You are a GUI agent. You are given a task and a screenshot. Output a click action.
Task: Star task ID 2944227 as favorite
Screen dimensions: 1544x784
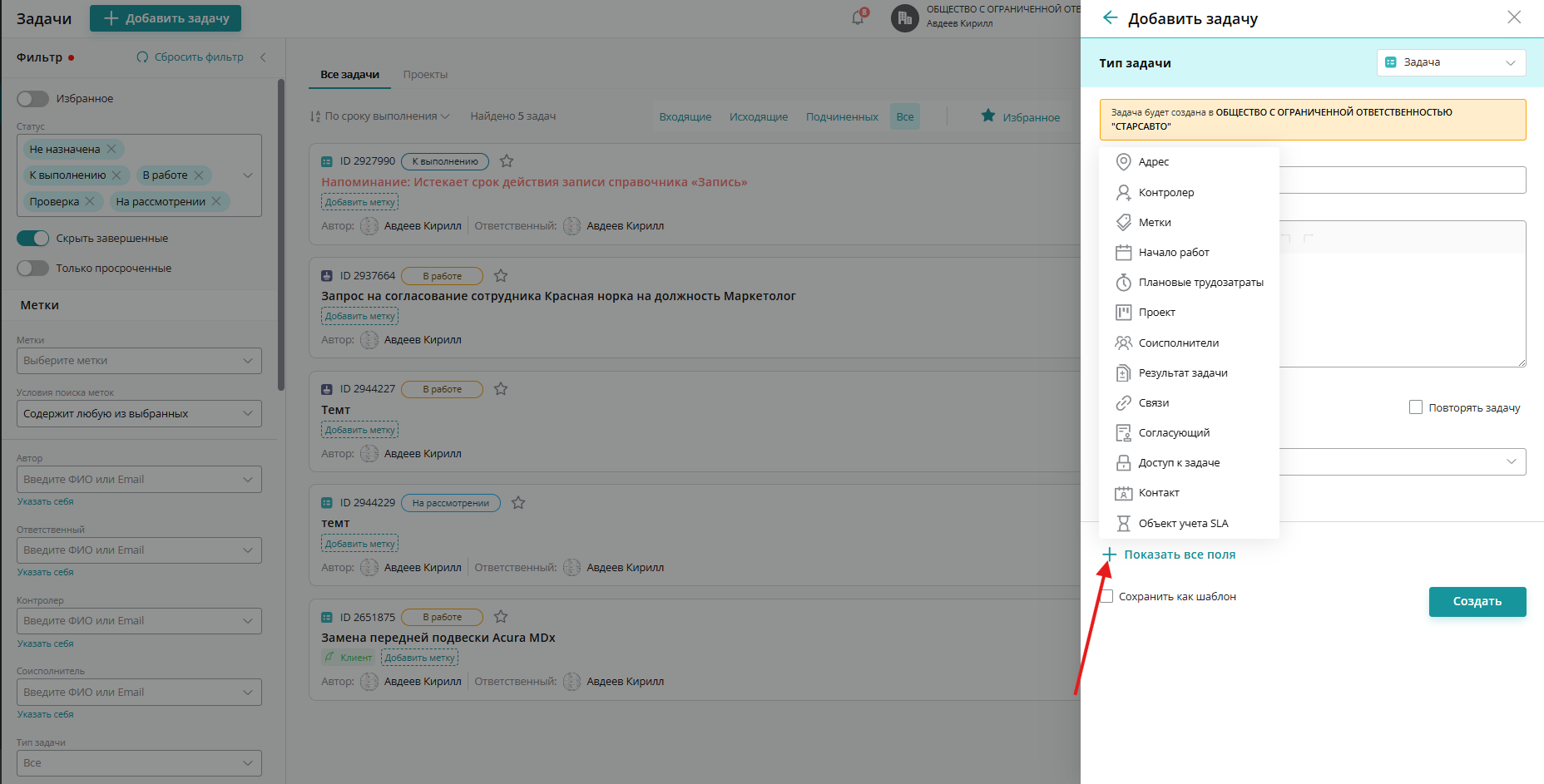click(x=501, y=389)
